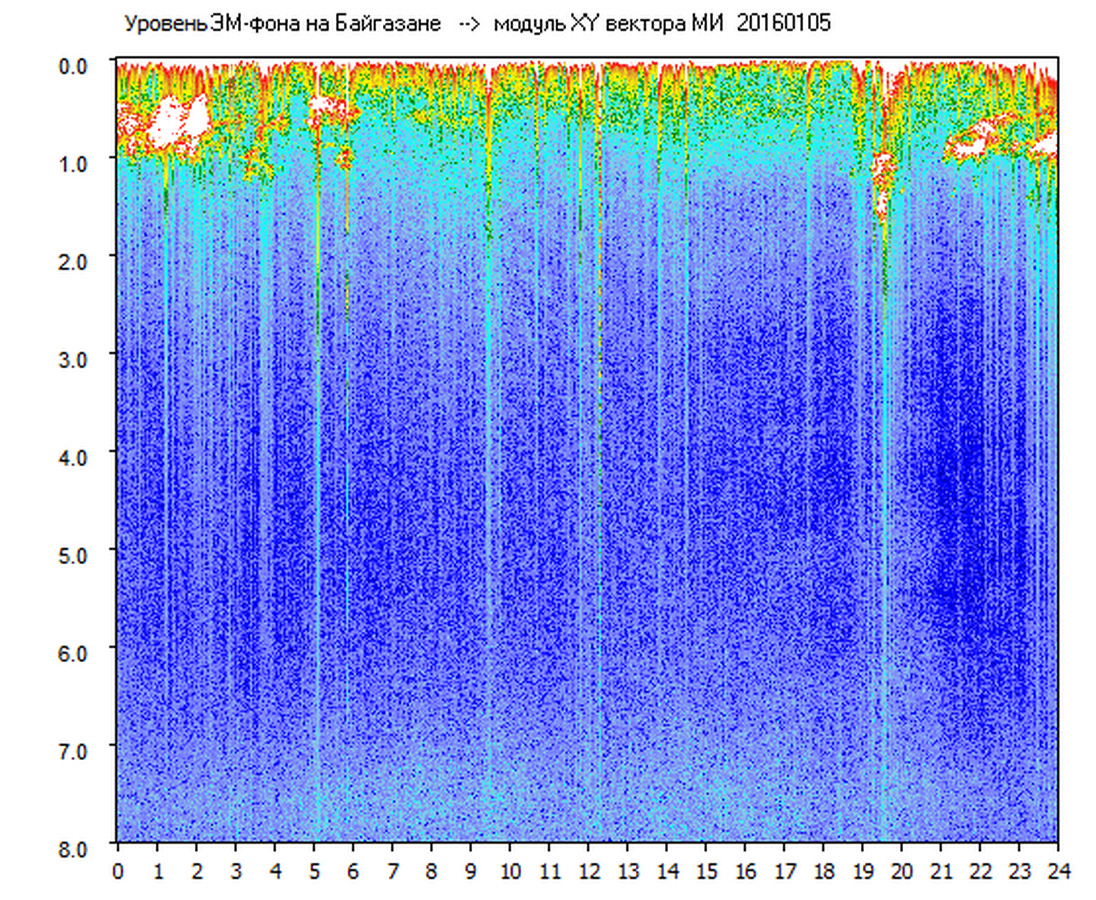
Task: Select the 1.0 label on y-axis
Action: click(76, 162)
